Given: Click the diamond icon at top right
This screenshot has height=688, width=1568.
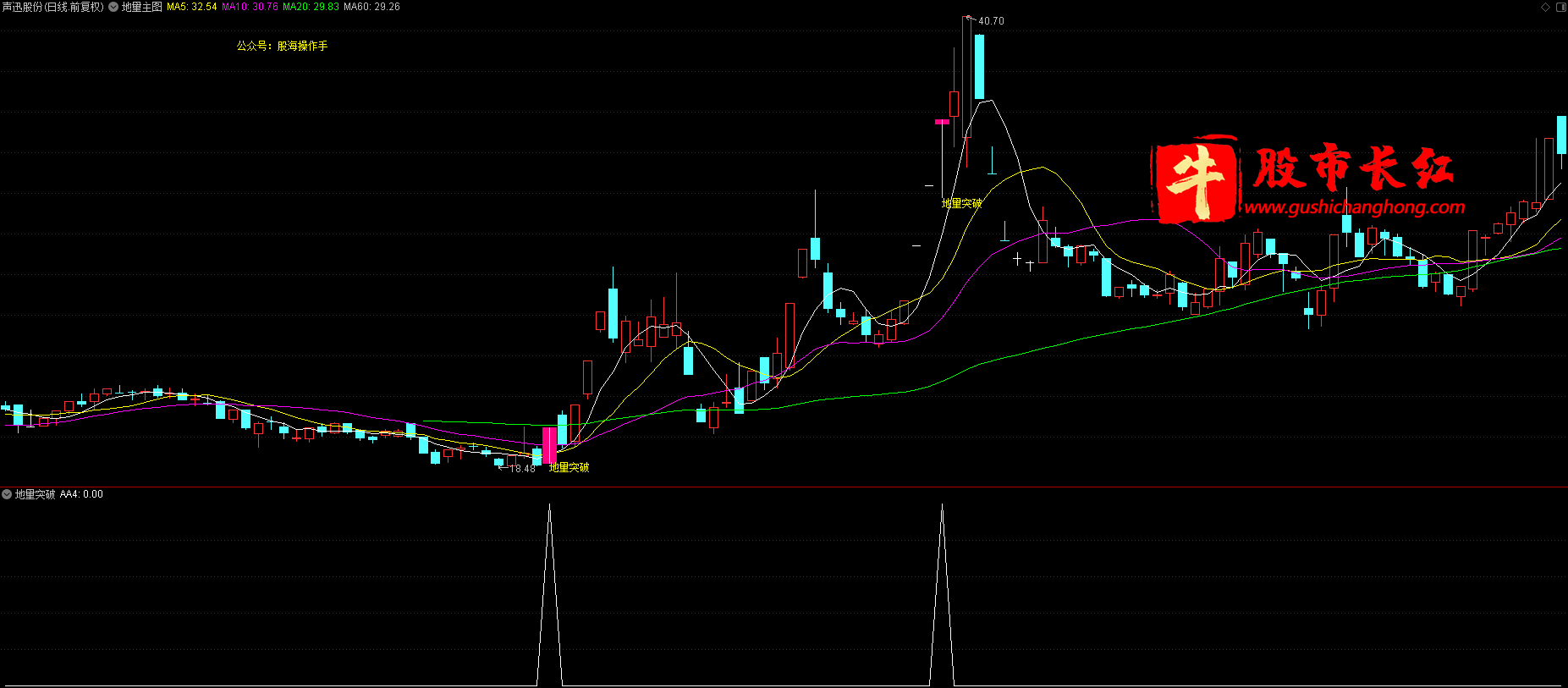Looking at the screenshot, I should click(1546, 7).
